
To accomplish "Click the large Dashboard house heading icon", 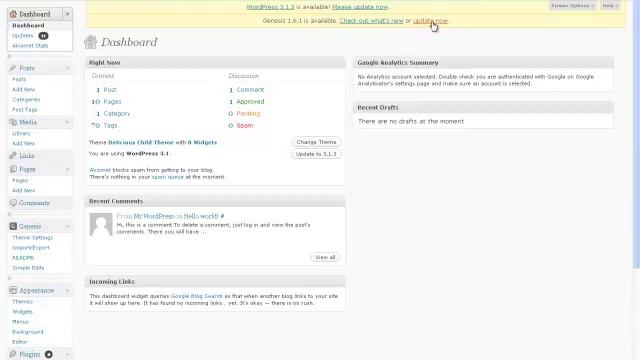I will 91,42.
